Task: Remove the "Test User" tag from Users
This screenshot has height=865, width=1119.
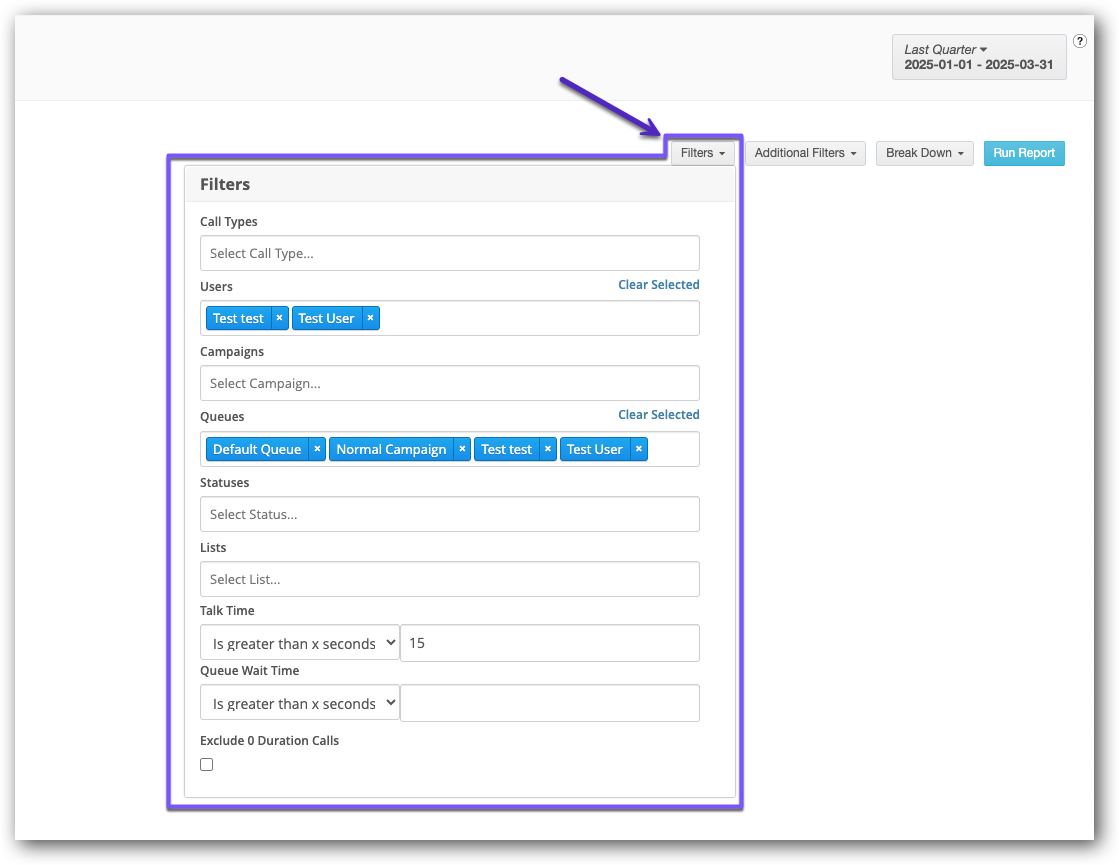Action: 370,317
